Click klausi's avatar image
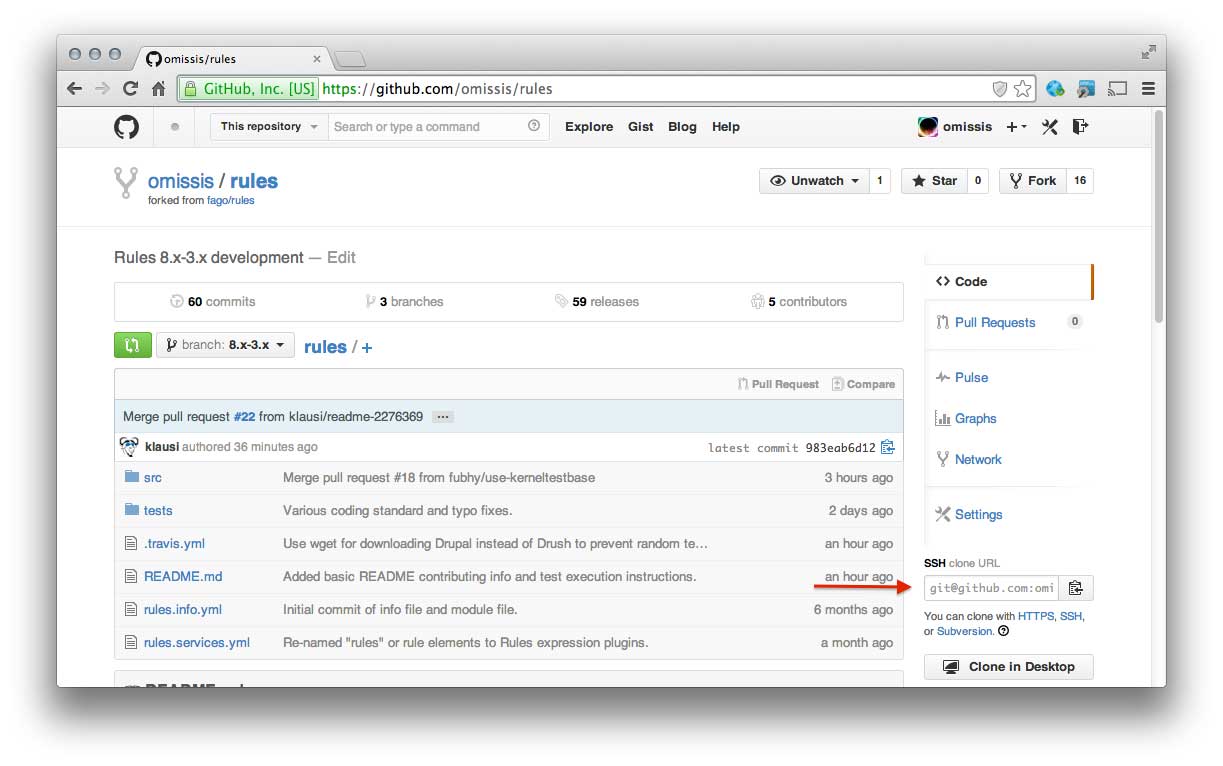The width and height of the screenshot is (1223, 766). [x=129, y=447]
